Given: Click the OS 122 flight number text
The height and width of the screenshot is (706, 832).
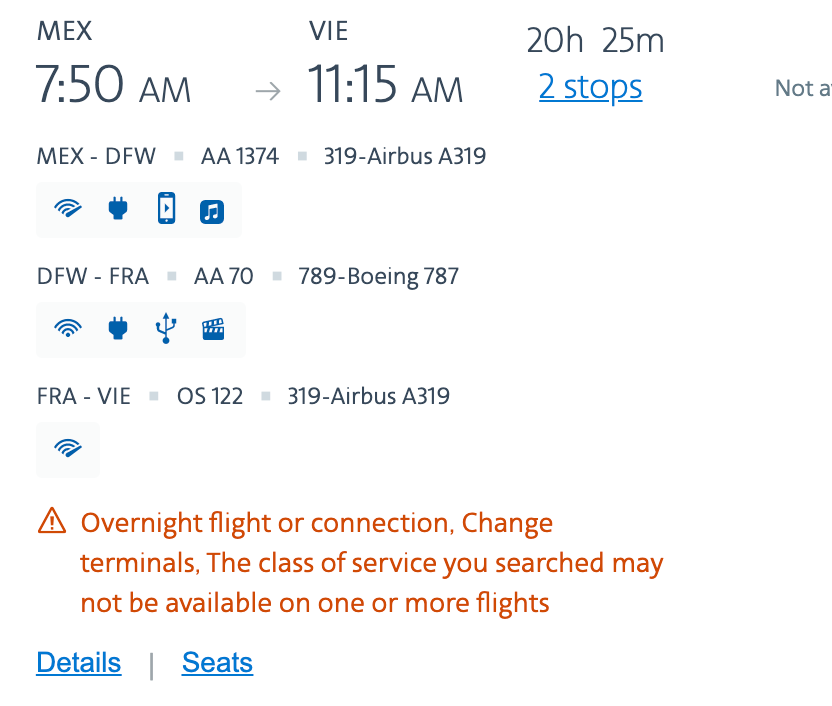Looking at the screenshot, I should point(210,396).
